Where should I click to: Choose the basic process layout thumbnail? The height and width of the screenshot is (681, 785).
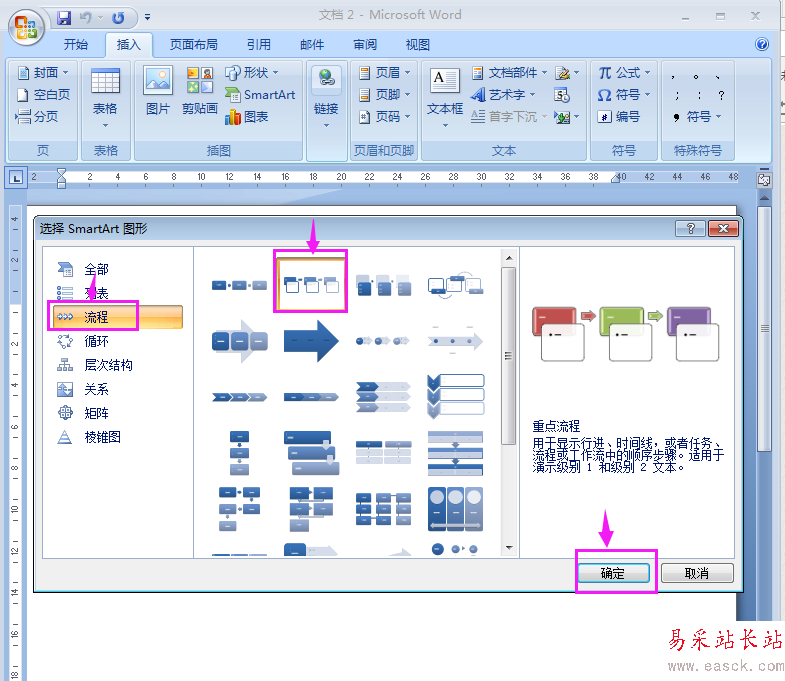coord(239,285)
